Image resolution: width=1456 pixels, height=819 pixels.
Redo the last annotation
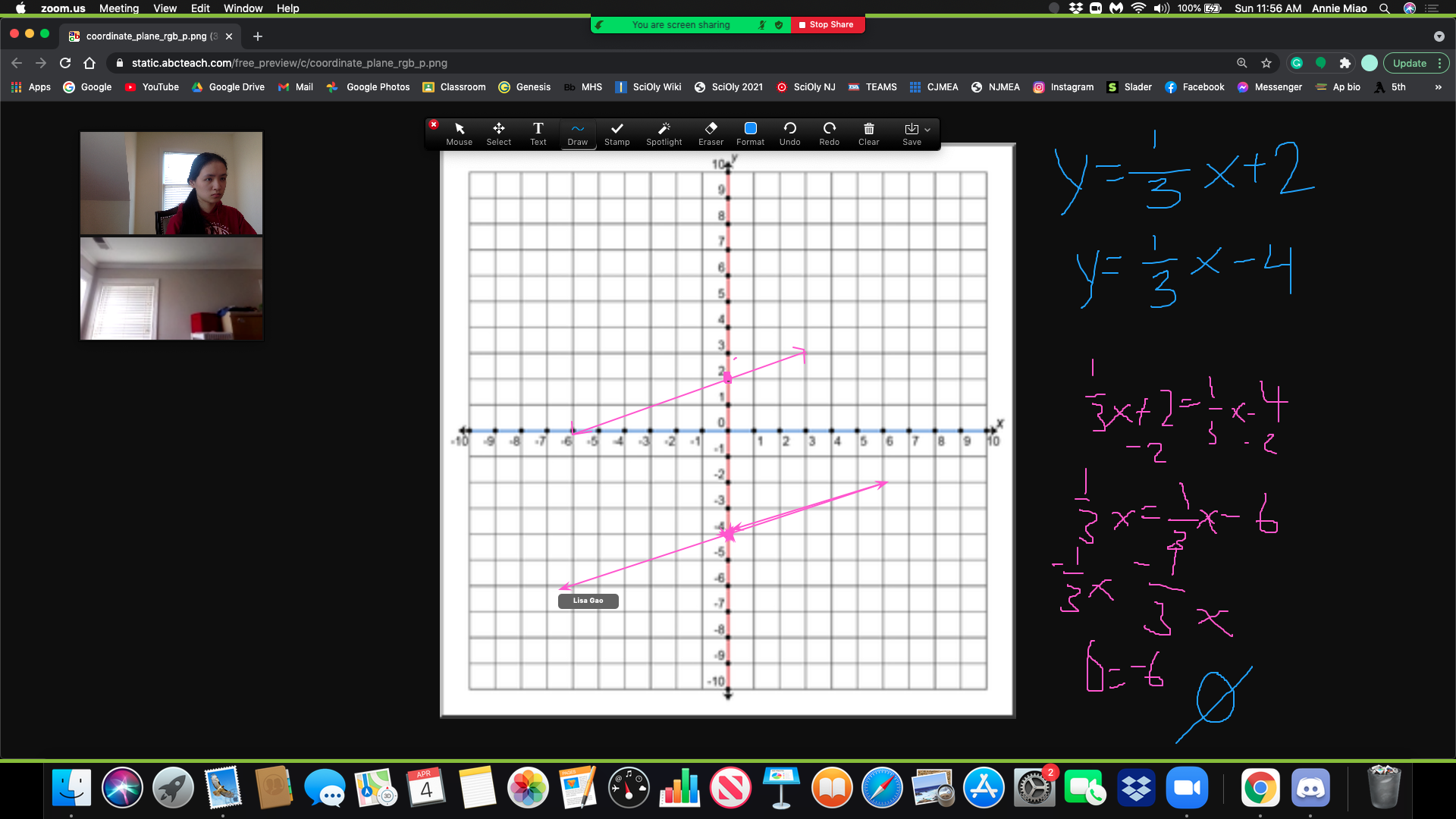[829, 133]
